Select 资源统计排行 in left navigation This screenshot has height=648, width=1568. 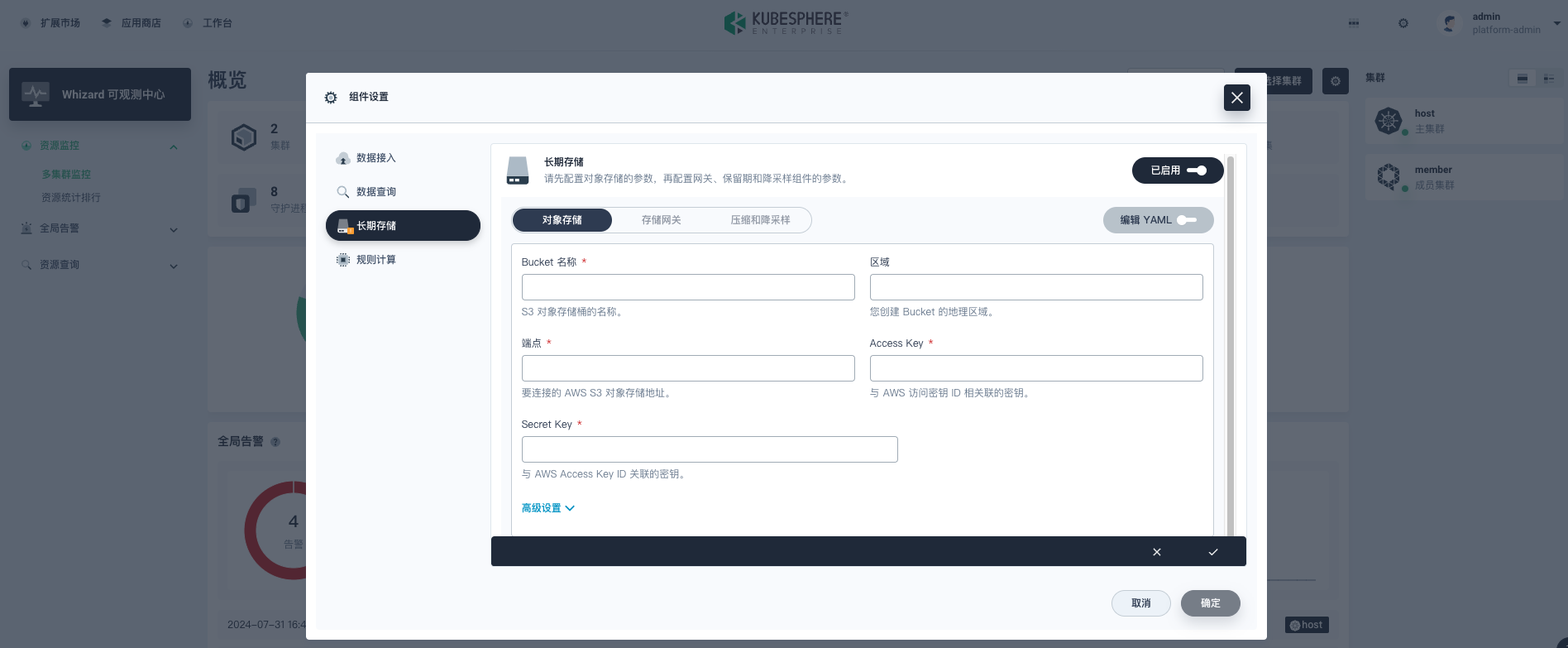[x=71, y=198]
